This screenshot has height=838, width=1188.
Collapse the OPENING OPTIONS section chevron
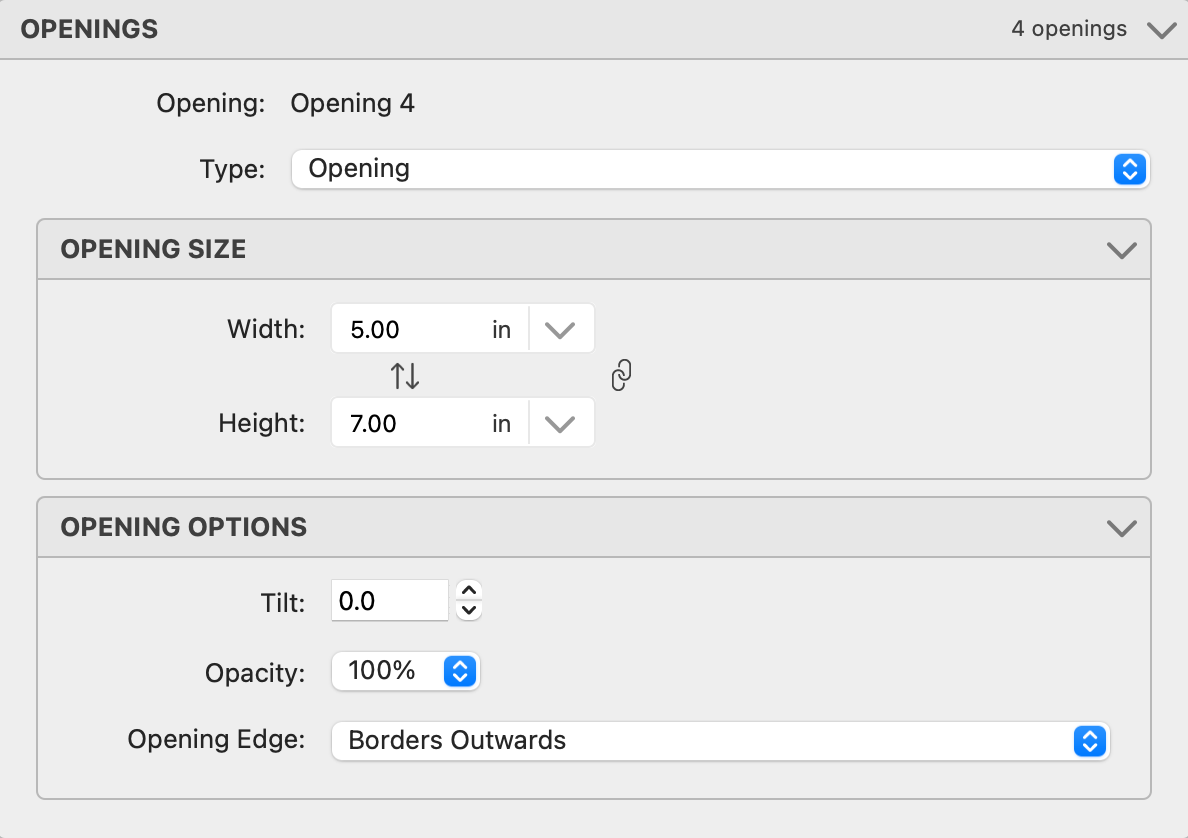tap(1122, 527)
